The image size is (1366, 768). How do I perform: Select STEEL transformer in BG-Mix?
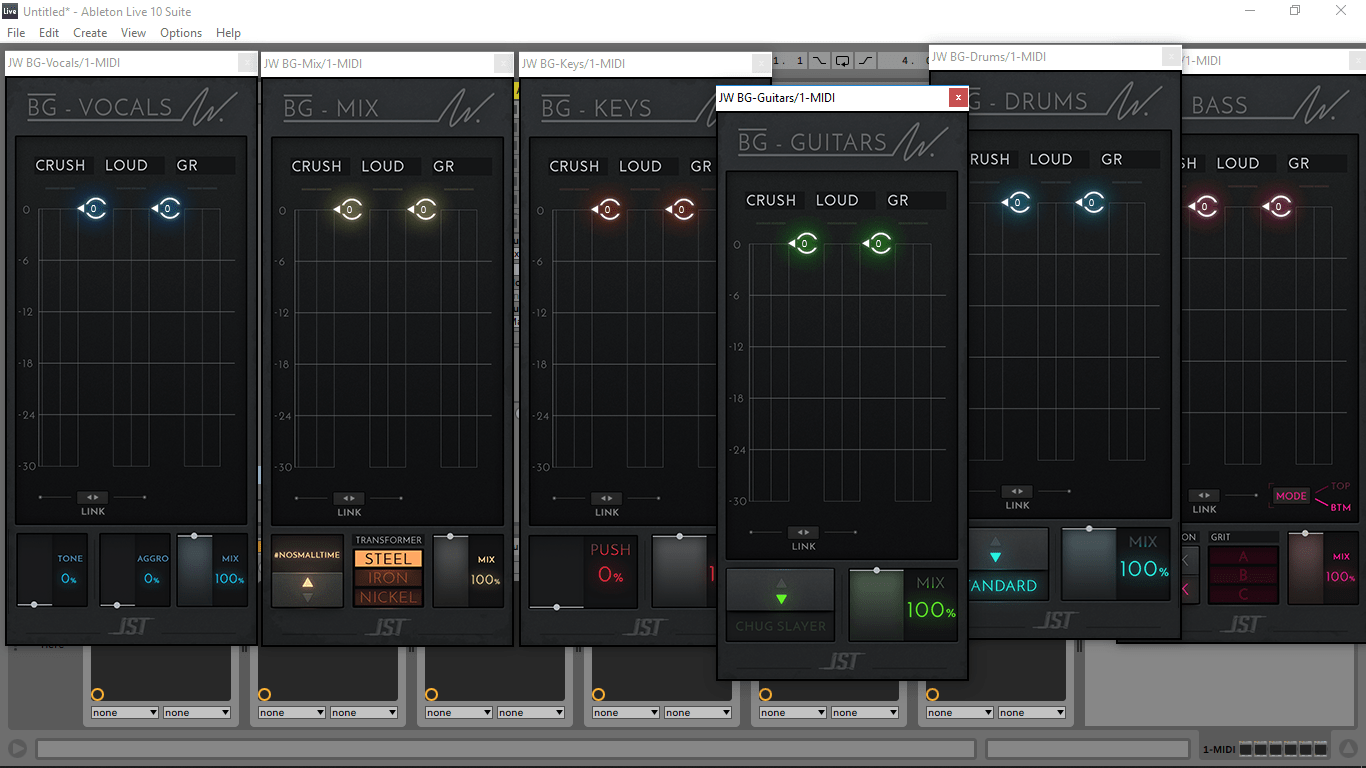(x=388, y=559)
